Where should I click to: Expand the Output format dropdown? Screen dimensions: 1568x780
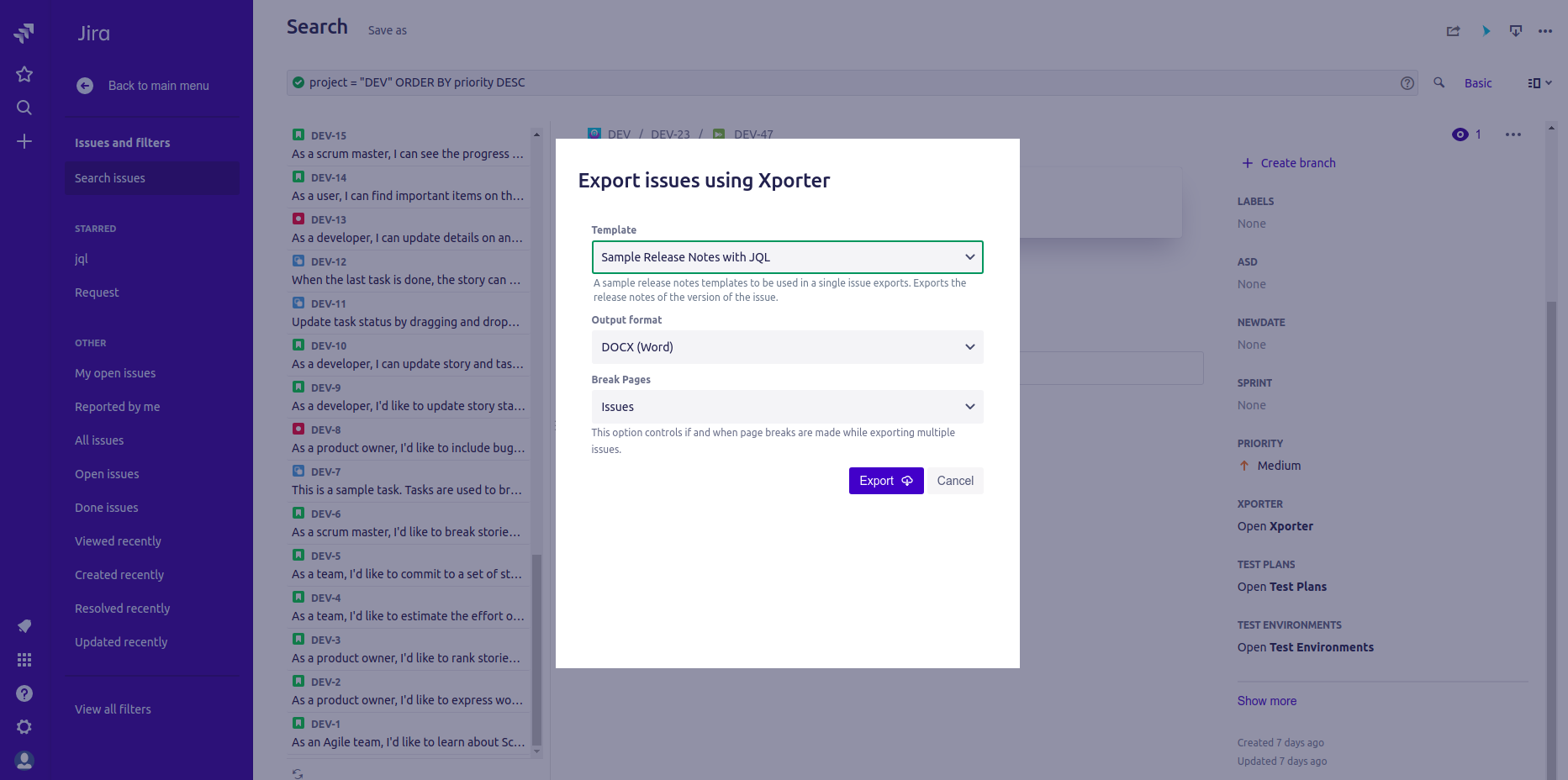point(787,347)
